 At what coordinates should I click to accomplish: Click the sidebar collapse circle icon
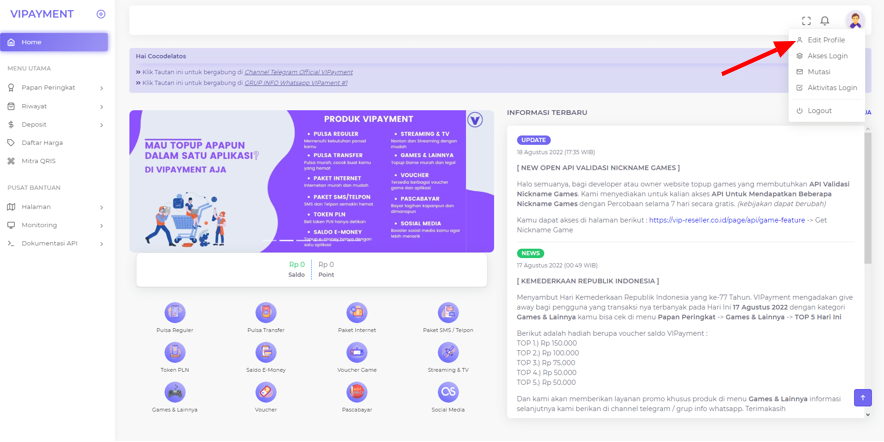pos(101,14)
